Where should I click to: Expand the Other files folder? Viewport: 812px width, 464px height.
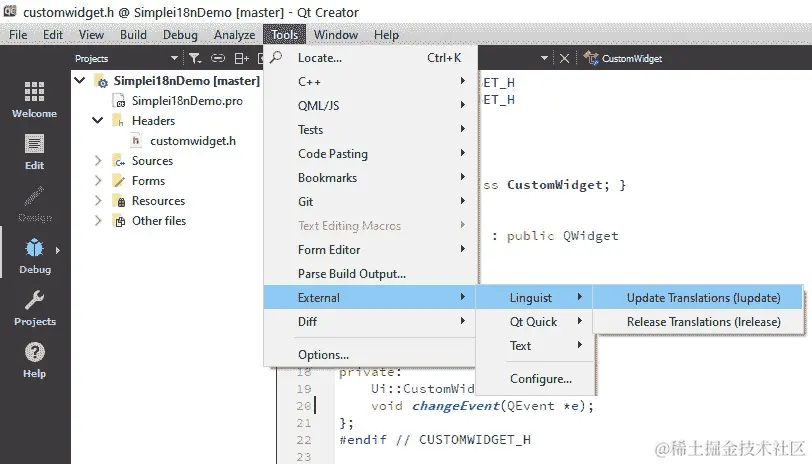point(98,221)
